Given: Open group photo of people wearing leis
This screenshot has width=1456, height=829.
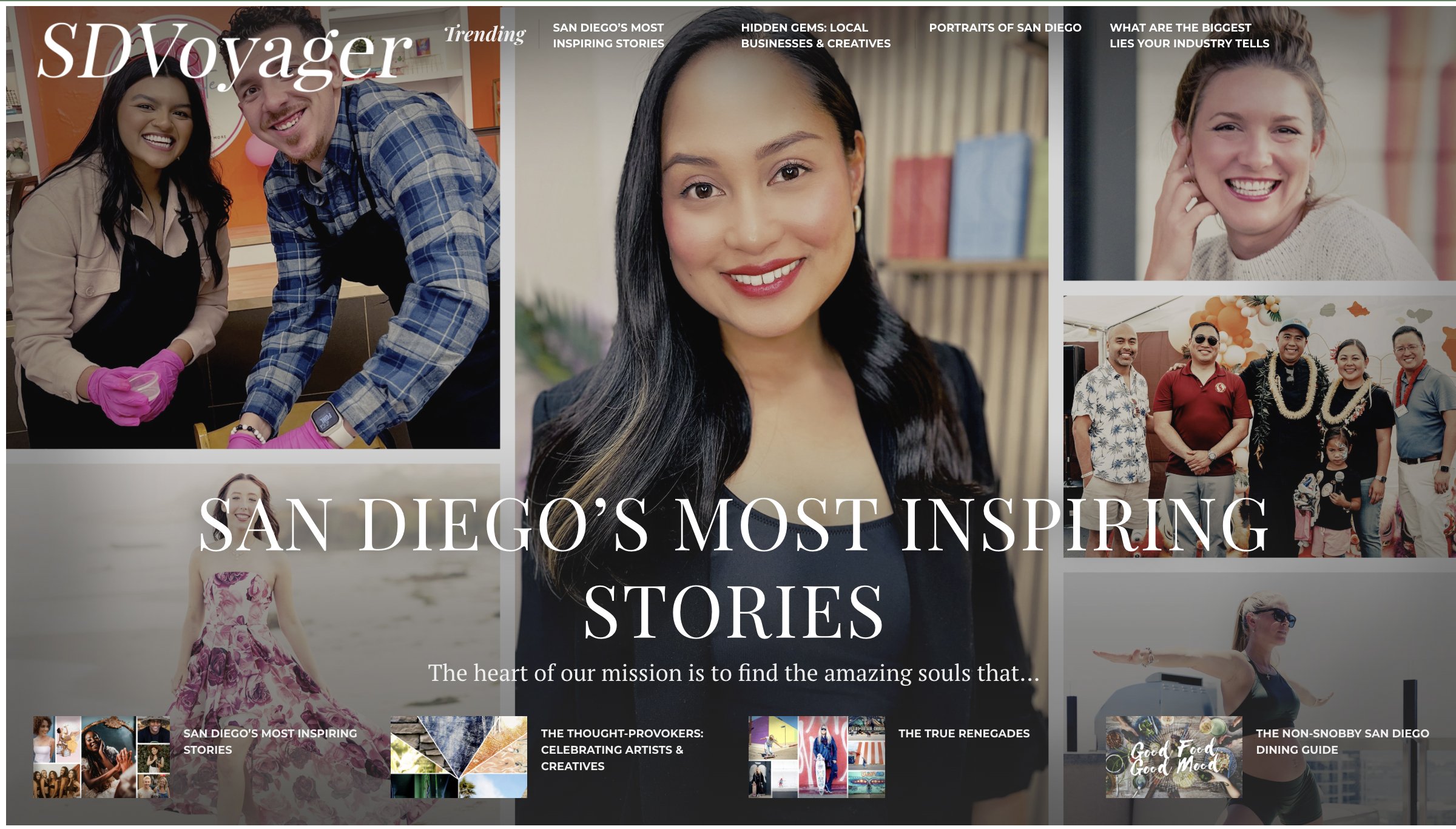Looking at the screenshot, I should pyautogui.click(x=1259, y=426).
